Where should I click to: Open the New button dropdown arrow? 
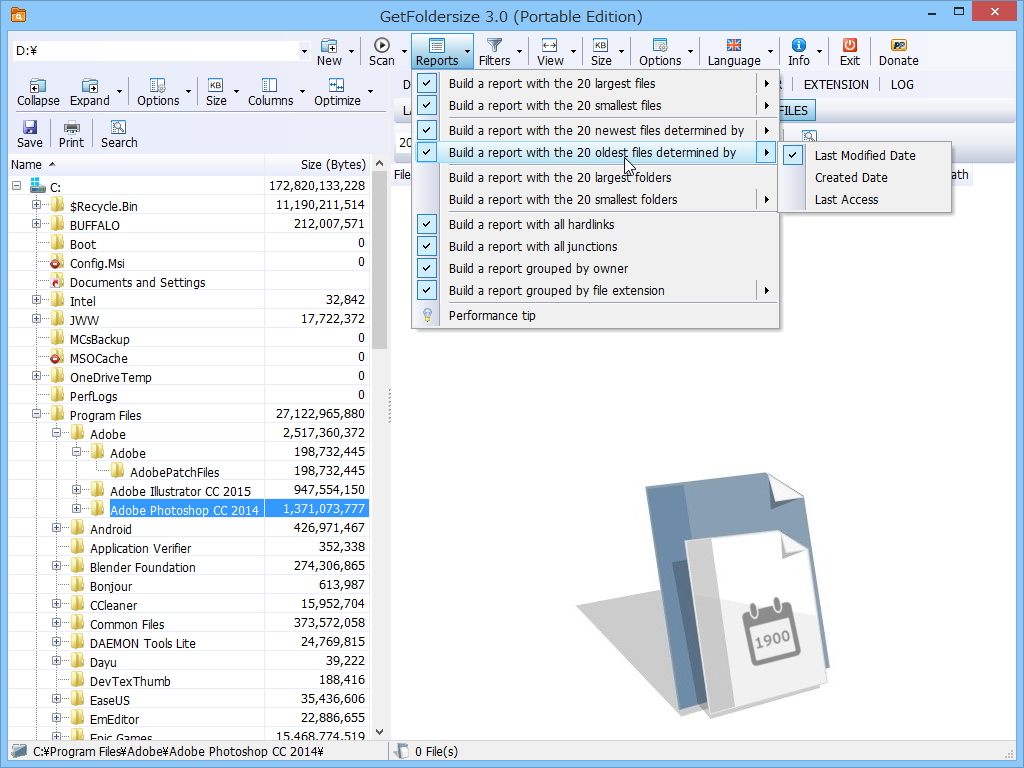(x=351, y=51)
